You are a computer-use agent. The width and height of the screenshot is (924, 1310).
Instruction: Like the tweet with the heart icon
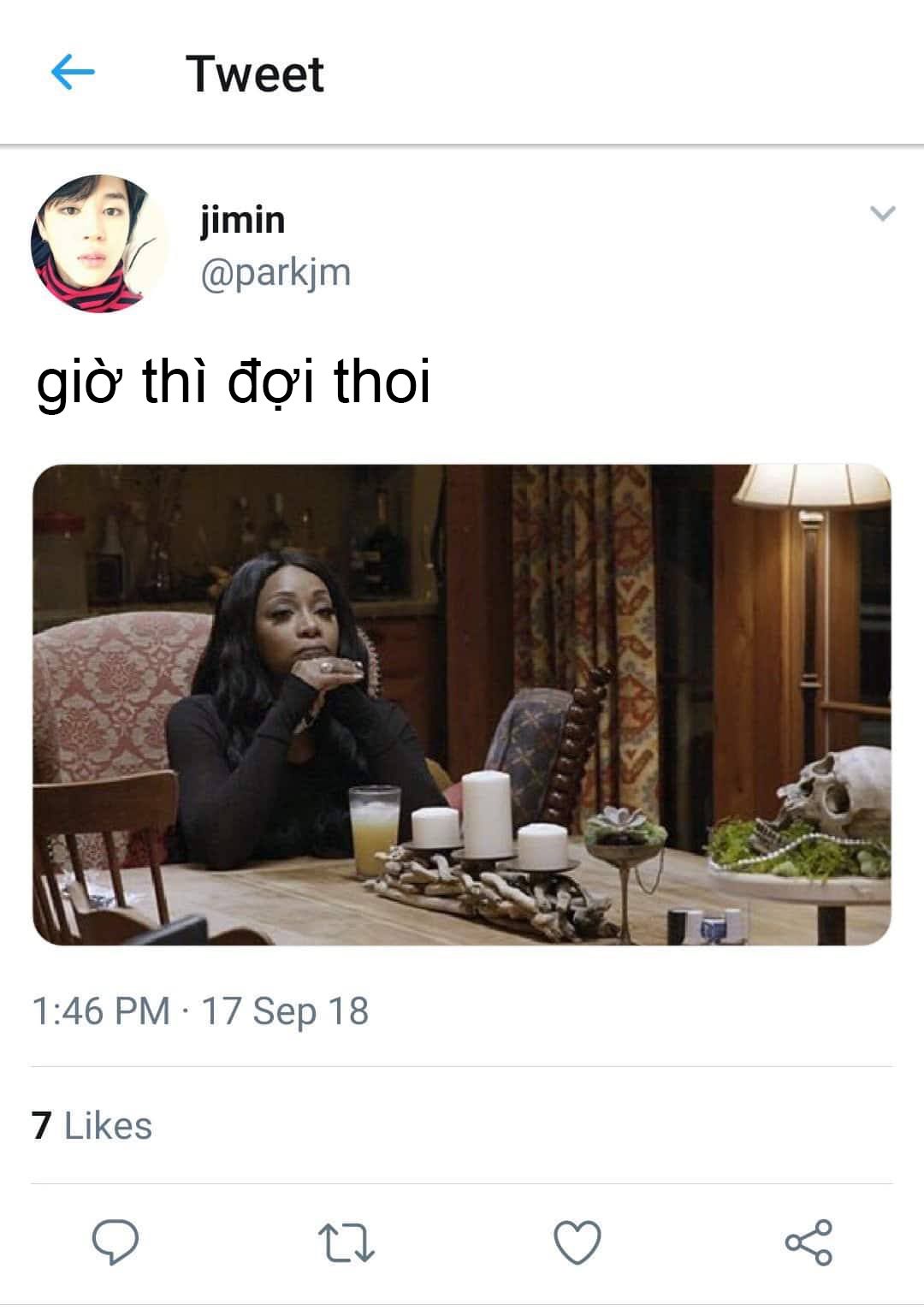(577, 1242)
